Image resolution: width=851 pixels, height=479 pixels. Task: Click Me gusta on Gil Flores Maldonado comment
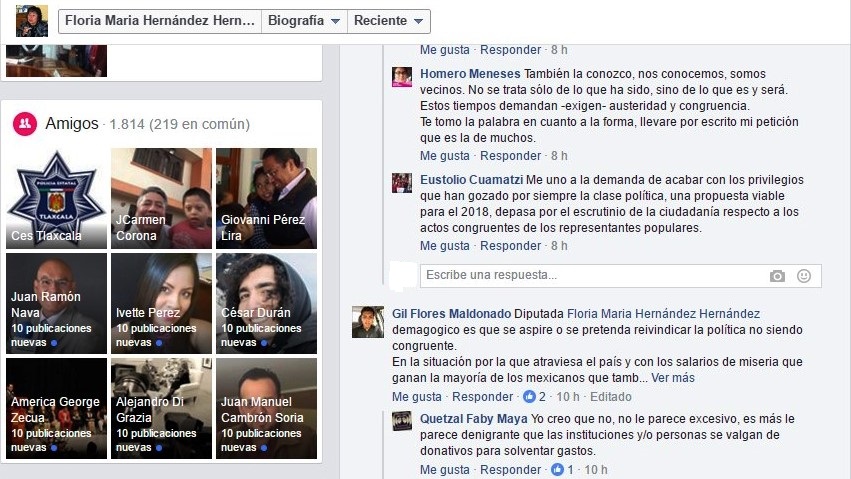click(x=417, y=397)
